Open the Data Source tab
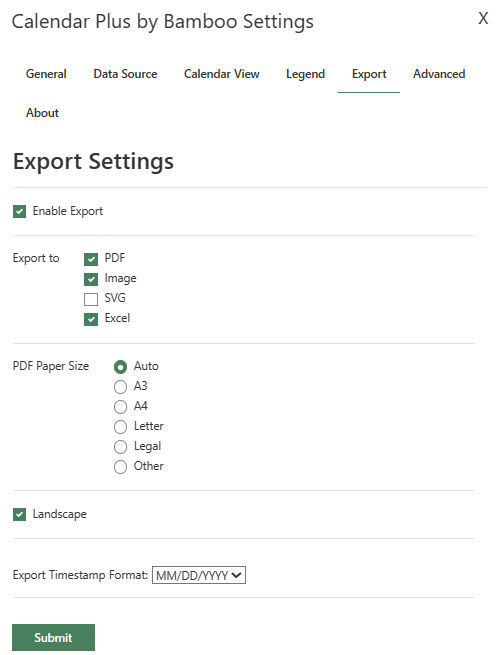This screenshot has width=498, height=655. [125, 74]
